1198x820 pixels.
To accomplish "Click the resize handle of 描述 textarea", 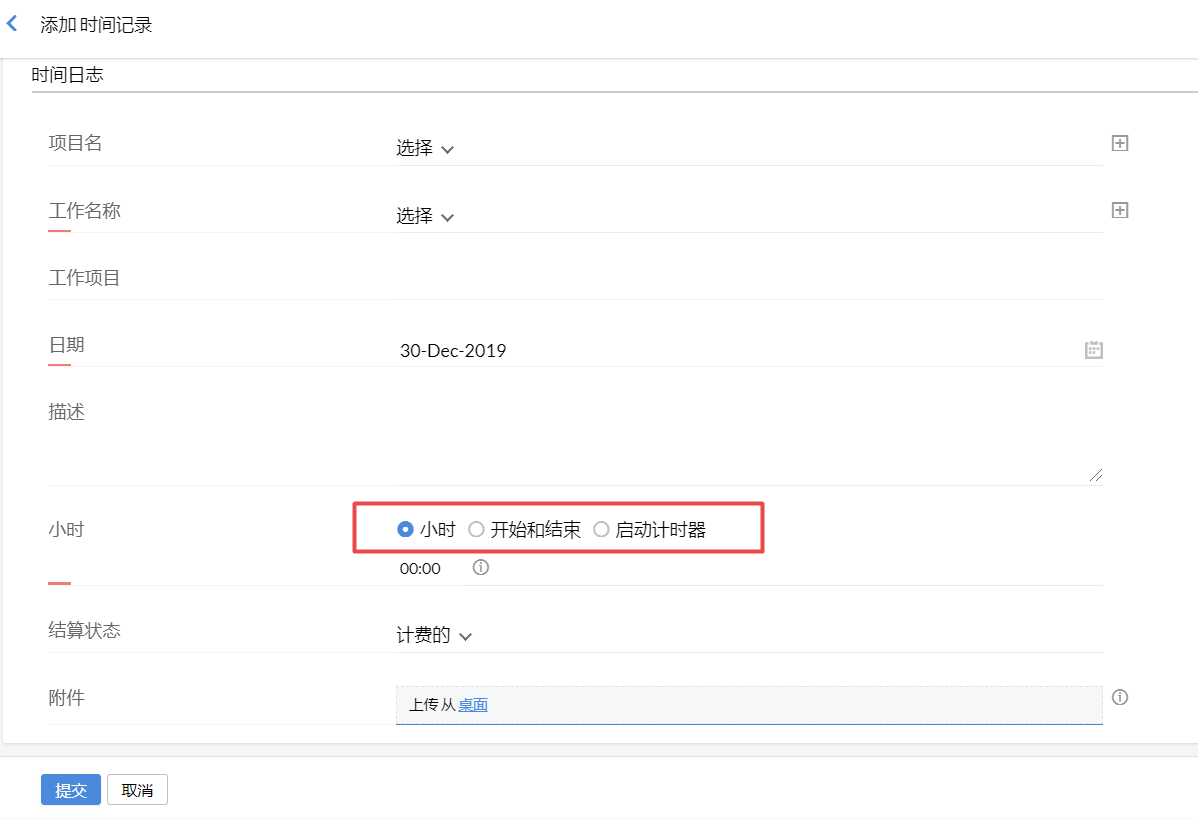I will point(1096,475).
